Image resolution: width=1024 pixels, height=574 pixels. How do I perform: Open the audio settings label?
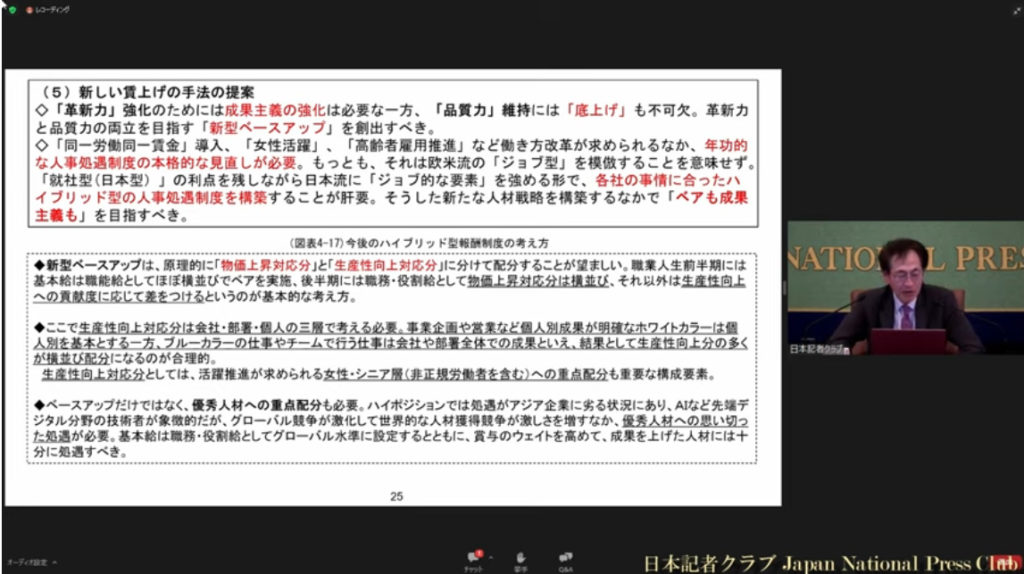(x=26, y=563)
